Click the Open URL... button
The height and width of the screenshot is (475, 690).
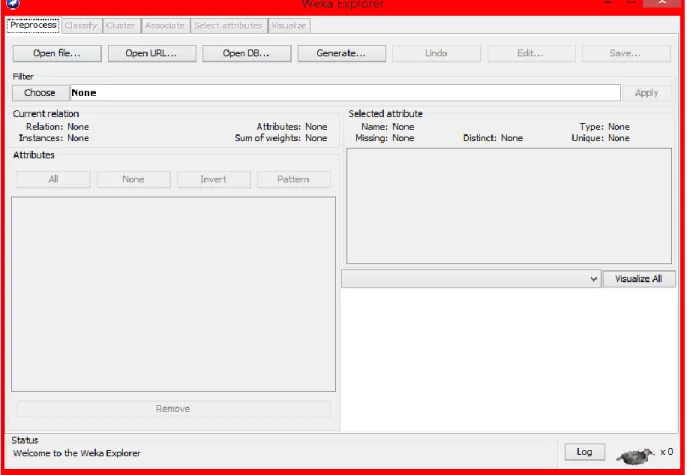(x=152, y=53)
